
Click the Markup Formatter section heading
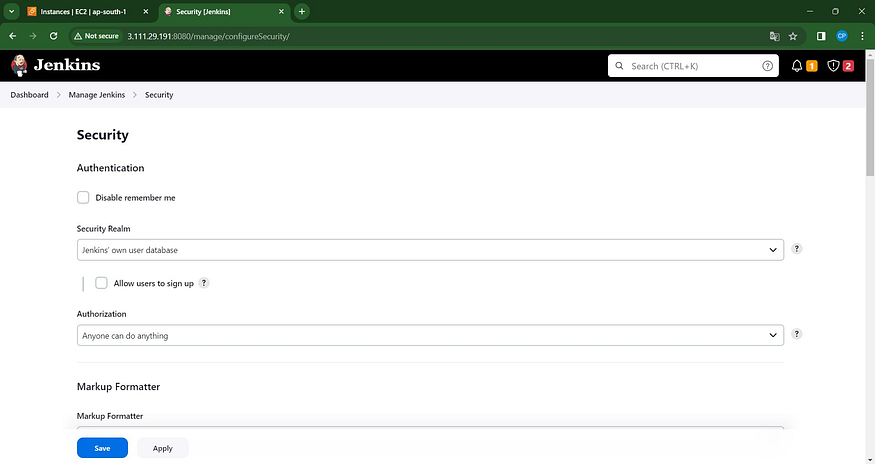click(x=118, y=386)
